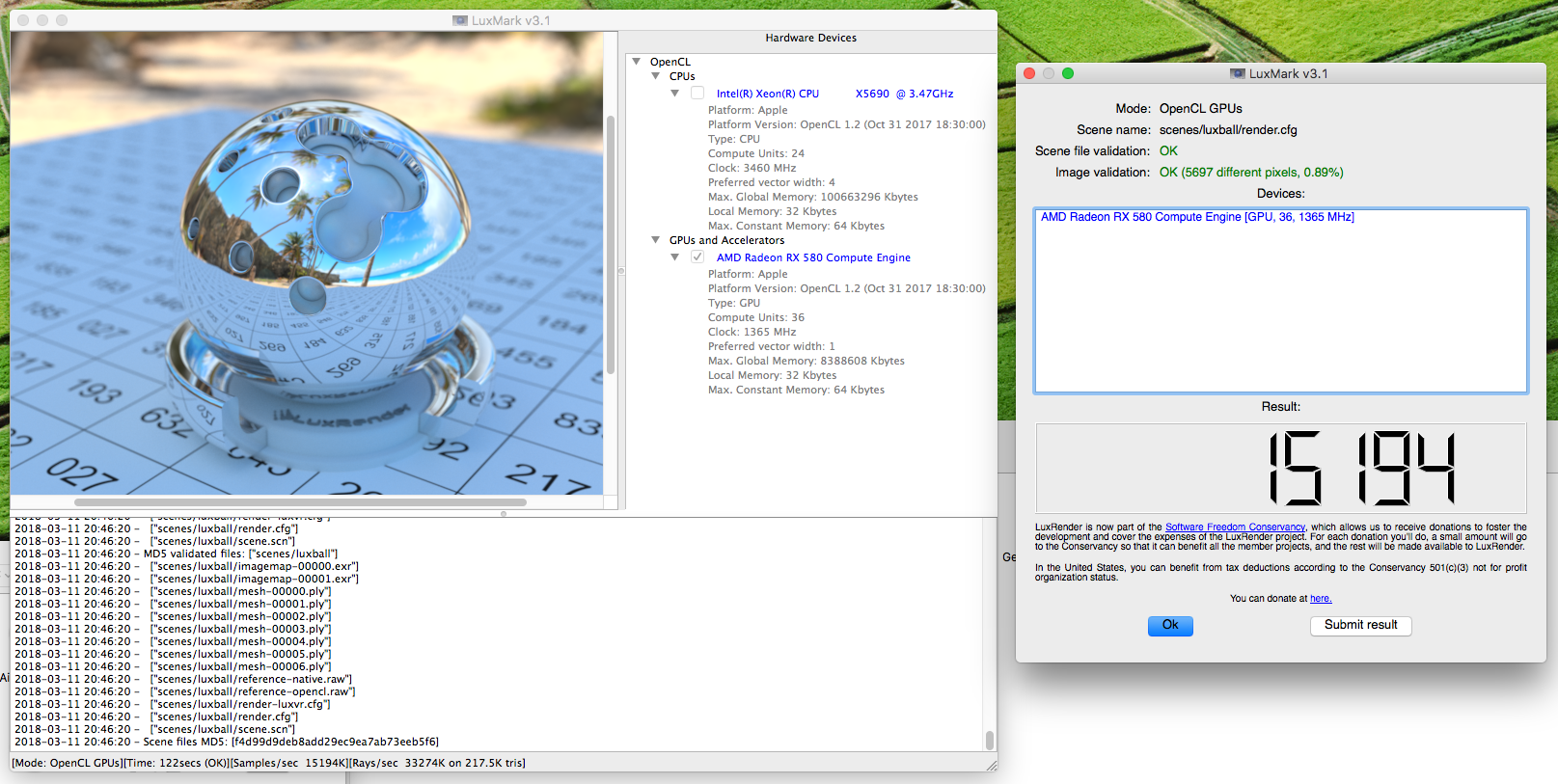Viewport: 1558px width, 784px height.
Task: Click the status bar Samples/sec text
Action: (x=287, y=763)
